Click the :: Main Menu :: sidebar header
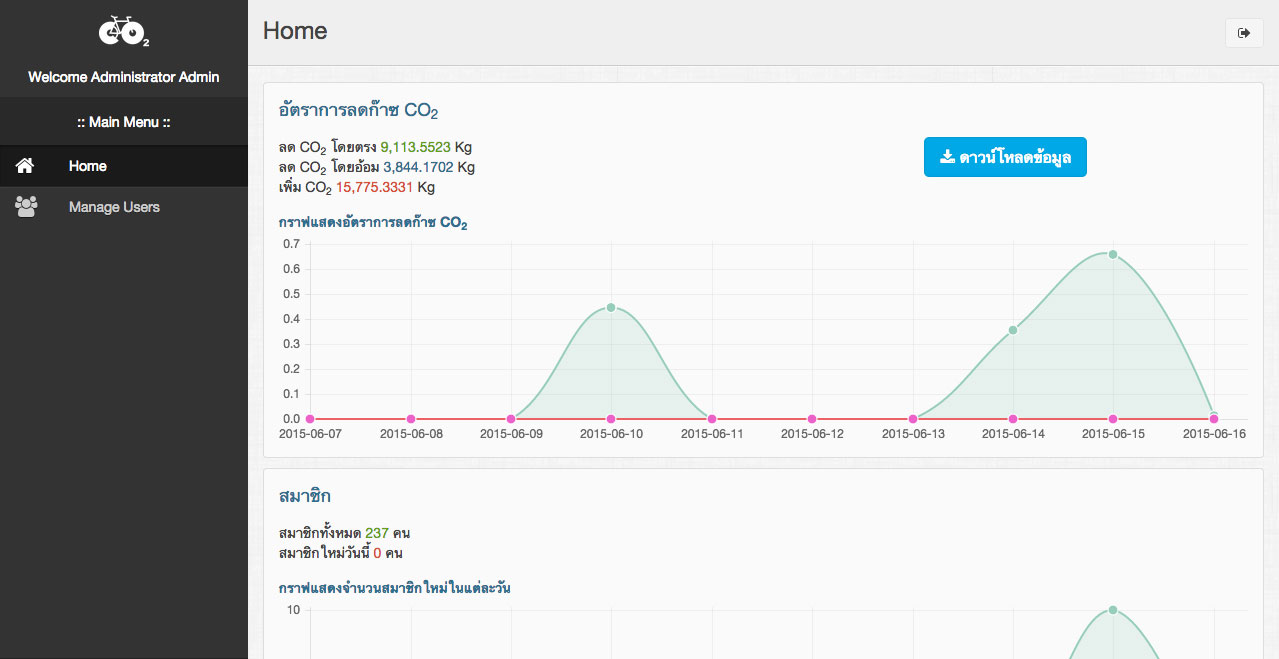Image resolution: width=1279 pixels, height=659 pixels. [x=124, y=122]
